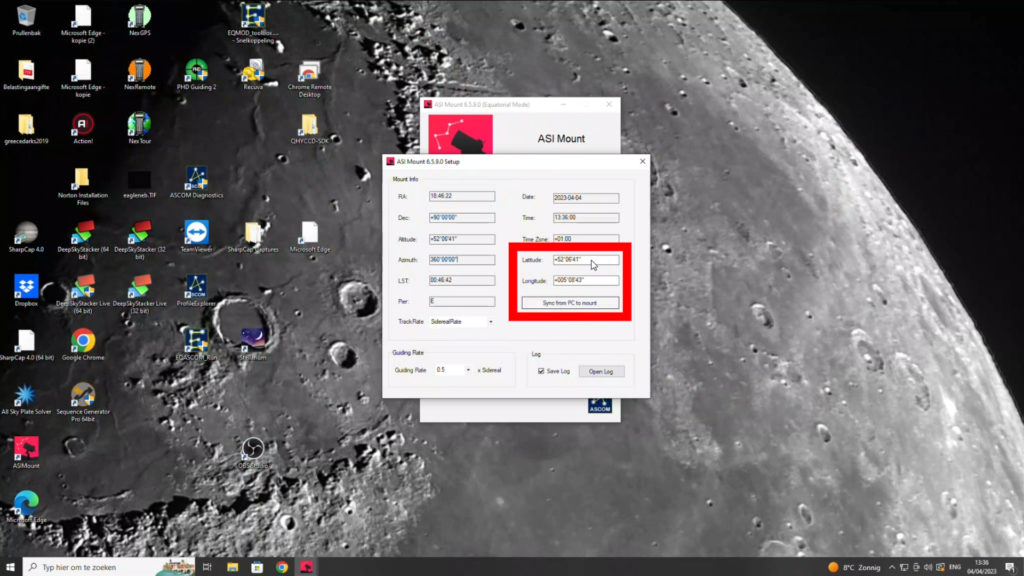This screenshot has height=576, width=1024.
Task: Select the EQMOD_toolbox Snelkoppeling shortcut
Action: tap(253, 24)
